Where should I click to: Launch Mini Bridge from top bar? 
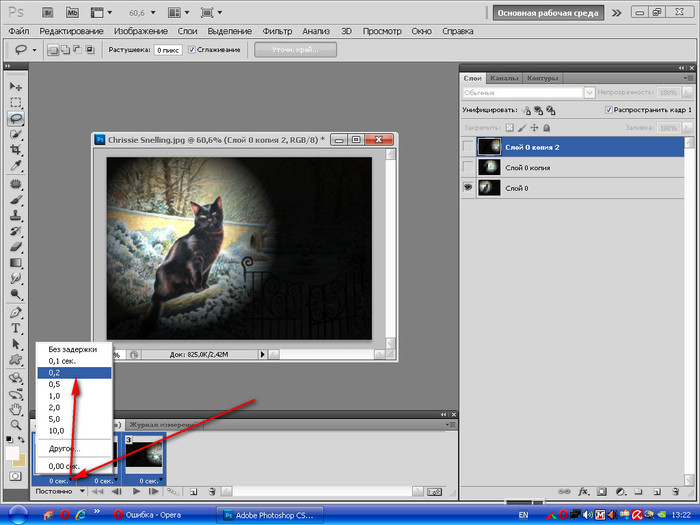(72, 12)
